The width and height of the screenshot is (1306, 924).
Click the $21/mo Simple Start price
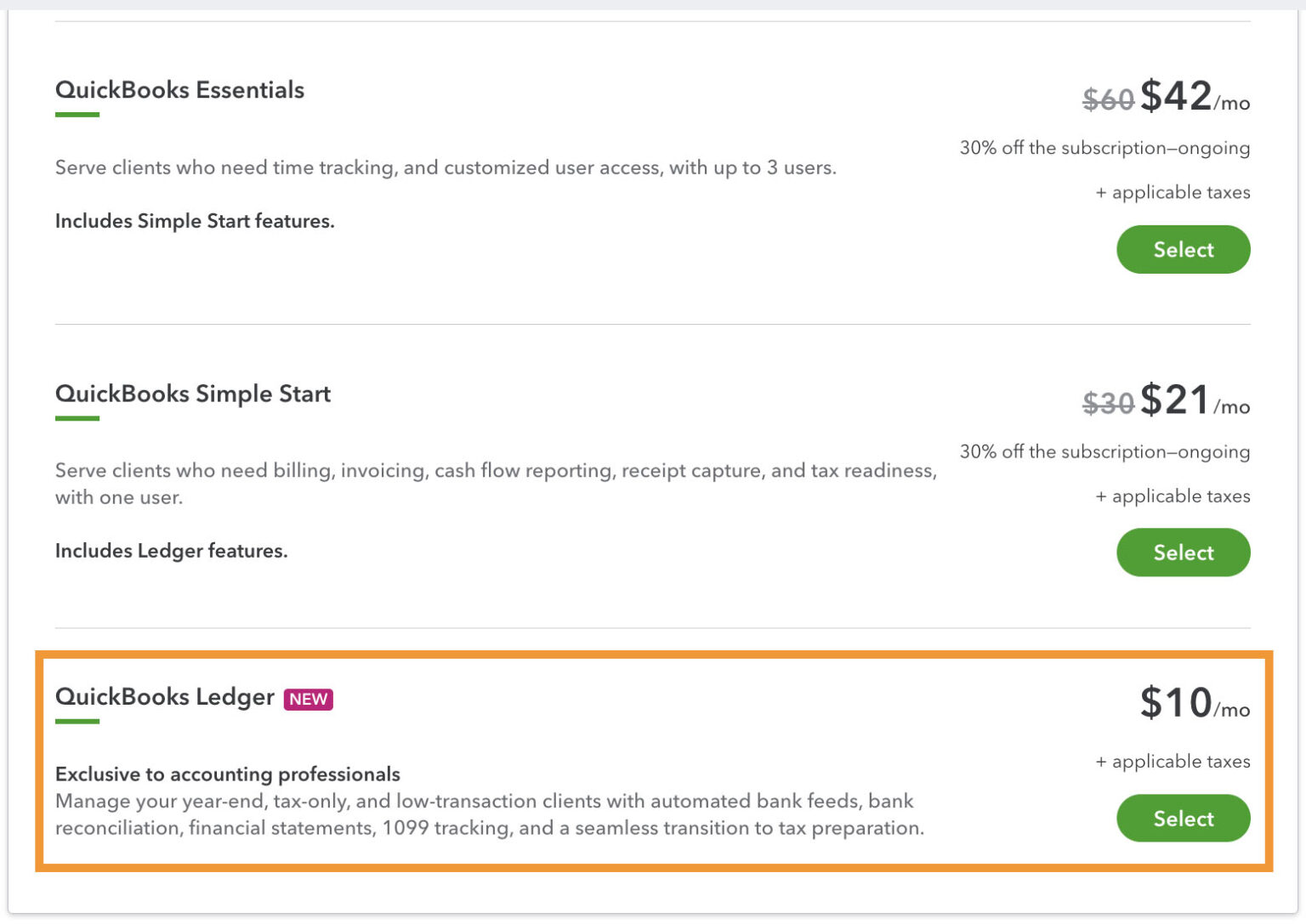coord(1178,400)
